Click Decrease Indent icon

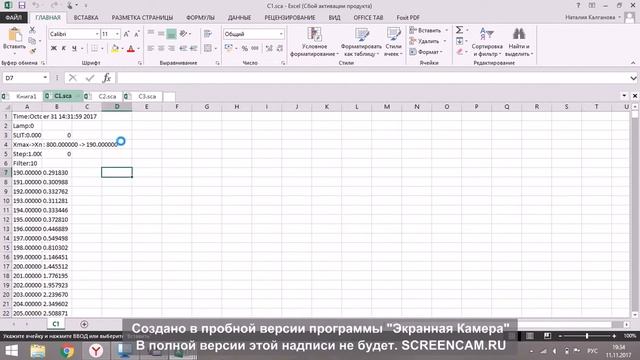[x=183, y=49]
